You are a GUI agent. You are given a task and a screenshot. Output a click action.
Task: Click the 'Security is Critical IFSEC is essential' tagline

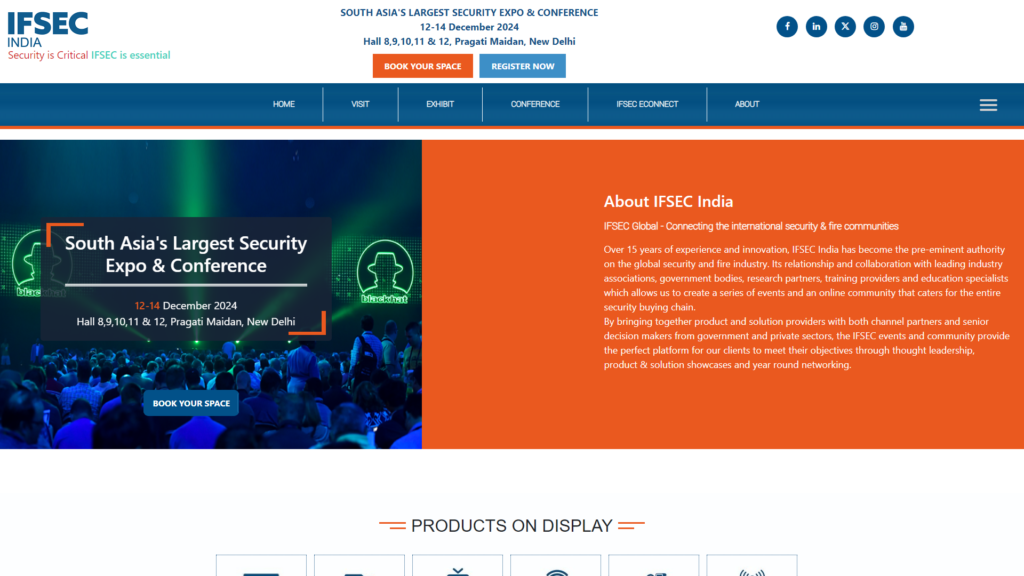(x=89, y=55)
